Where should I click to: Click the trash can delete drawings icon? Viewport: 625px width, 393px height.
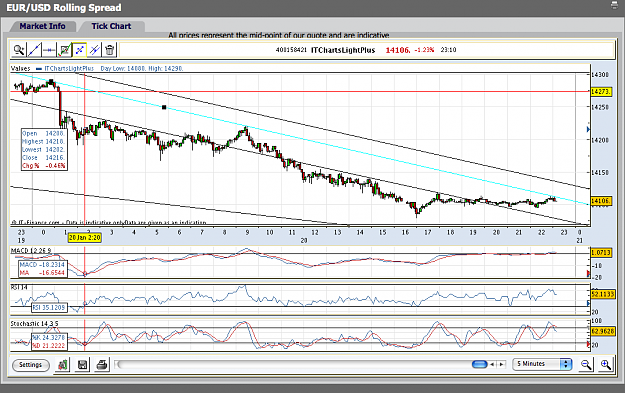pyautogui.click(x=110, y=50)
